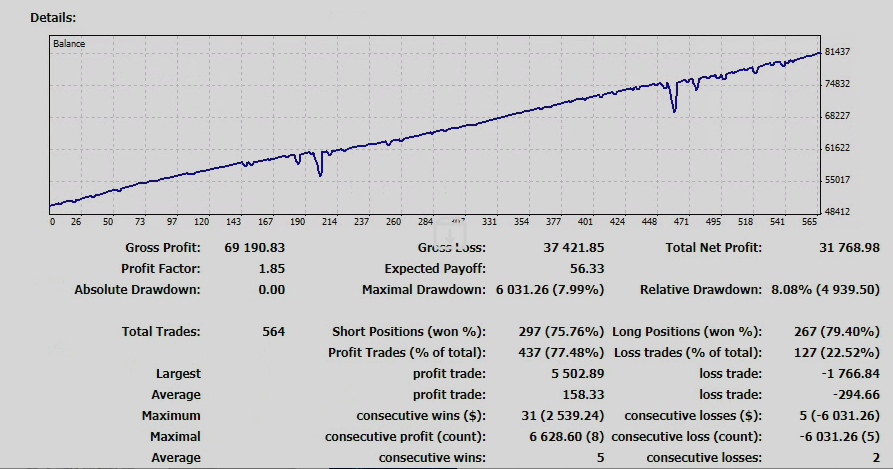Click the Maximal row label

(x=175, y=437)
